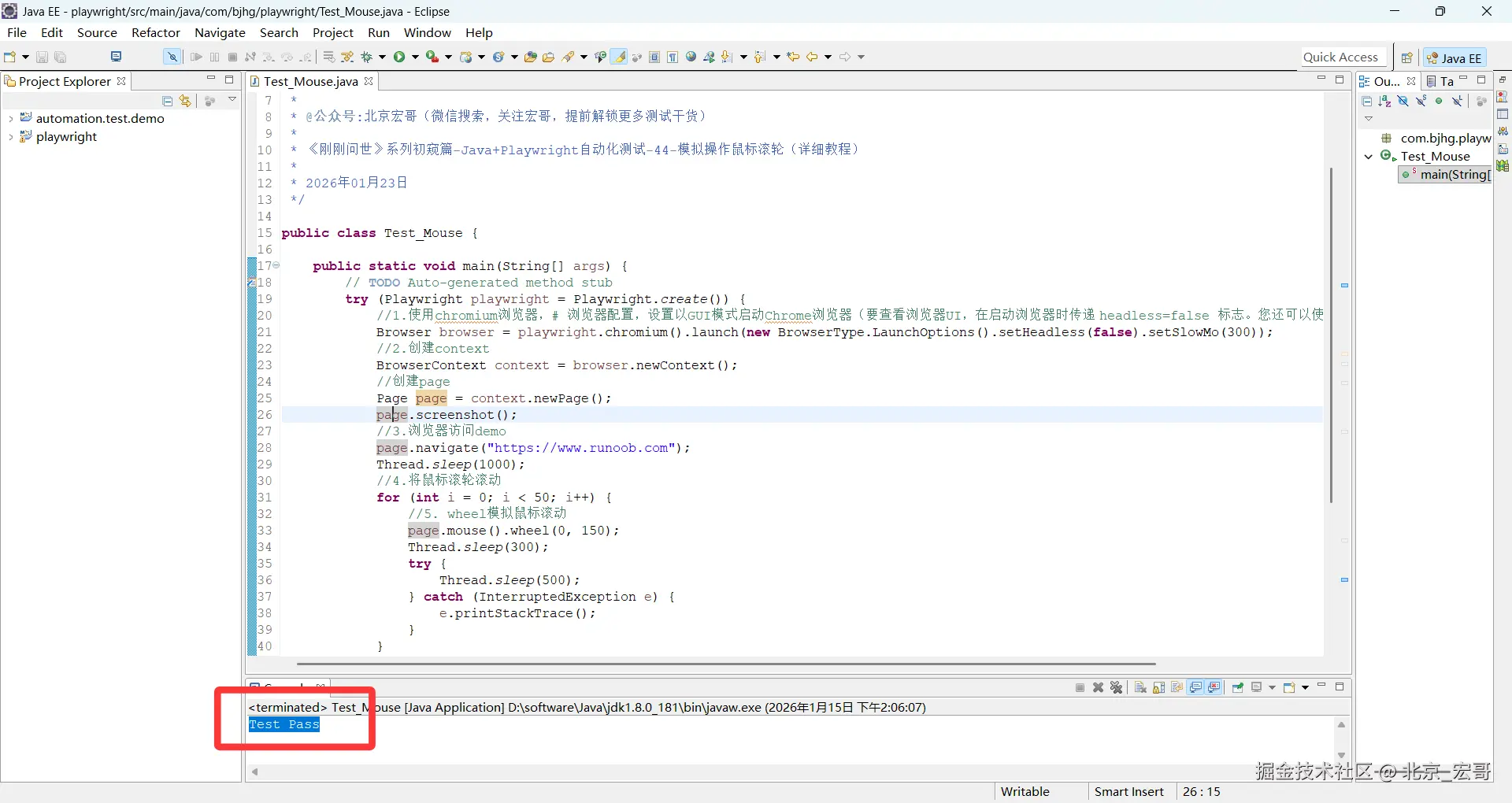Open the Project Explorer view menu arrow
The width and height of the screenshot is (1512, 803).
tap(232, 99)
